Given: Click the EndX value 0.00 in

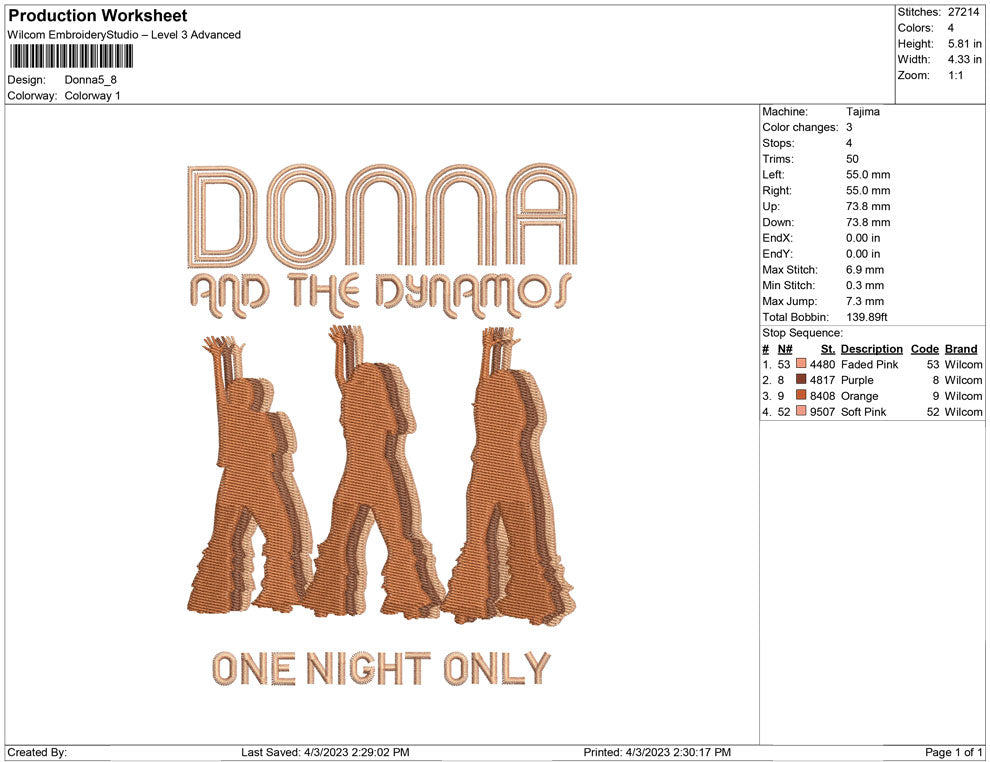Looking at the screenshot, I should pos(862,238).
